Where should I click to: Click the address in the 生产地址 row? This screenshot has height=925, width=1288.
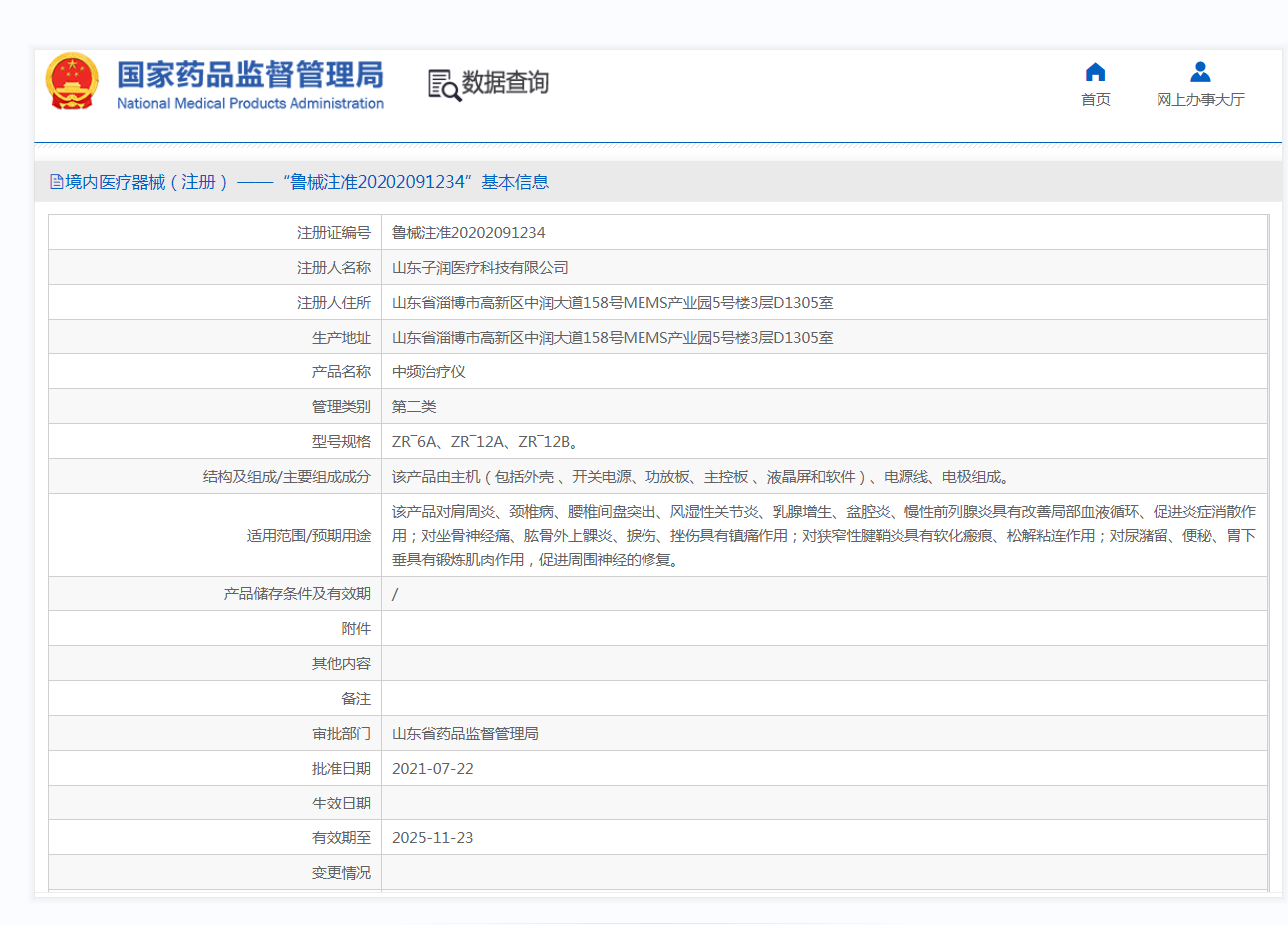(612, 338)
